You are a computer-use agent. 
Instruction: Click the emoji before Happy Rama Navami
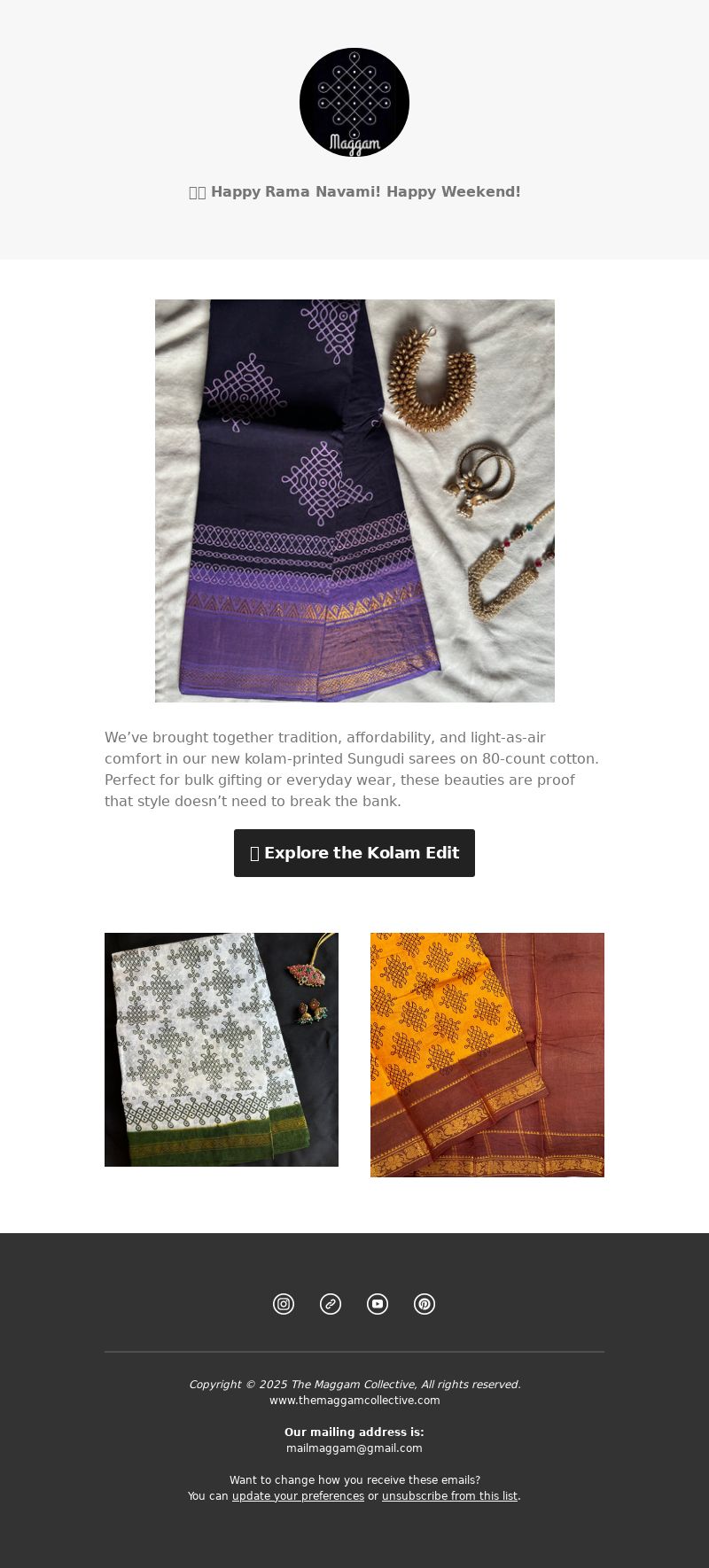(197, 192)
